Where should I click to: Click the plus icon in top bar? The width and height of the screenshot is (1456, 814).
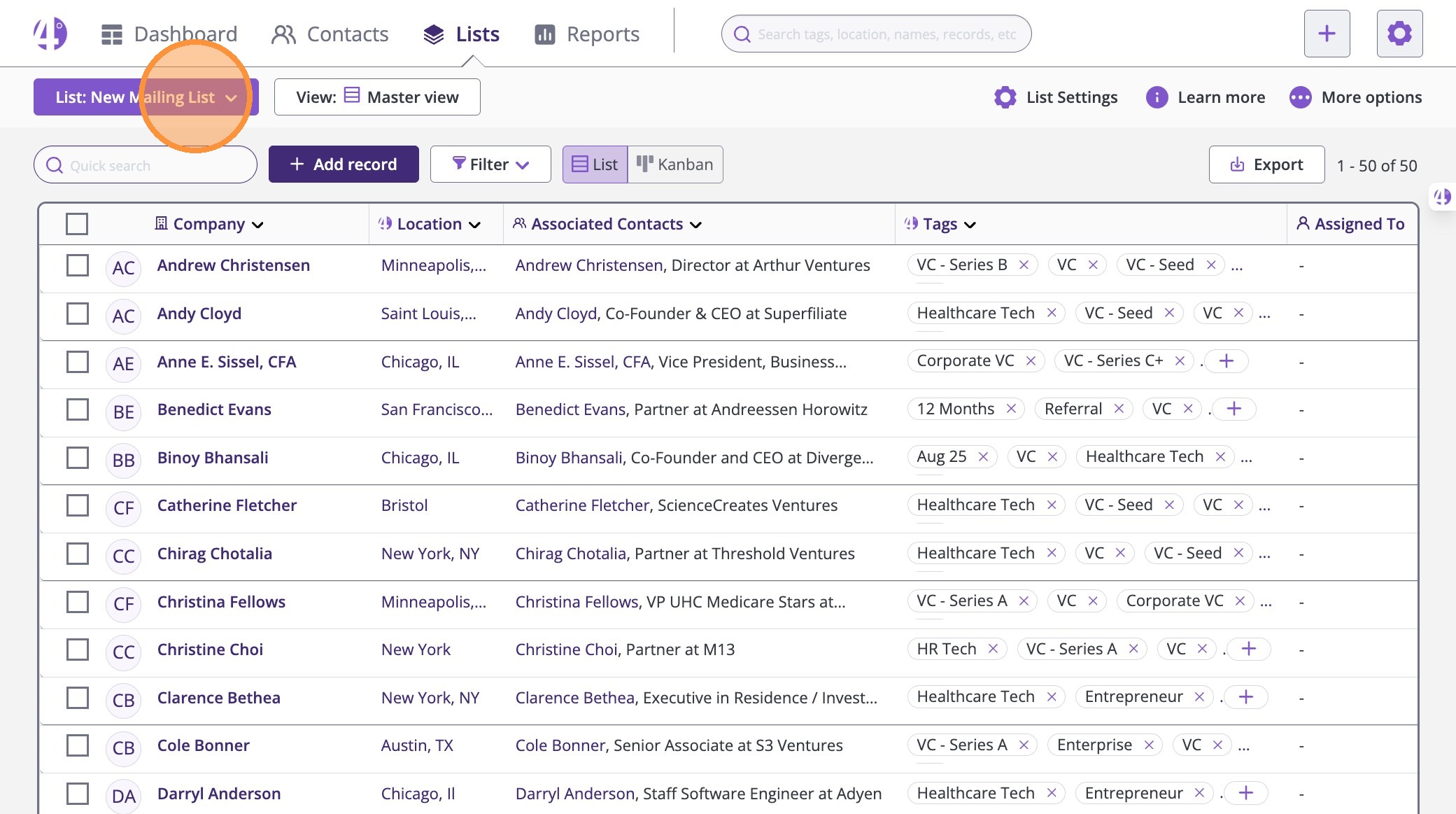click(1327, 34)
